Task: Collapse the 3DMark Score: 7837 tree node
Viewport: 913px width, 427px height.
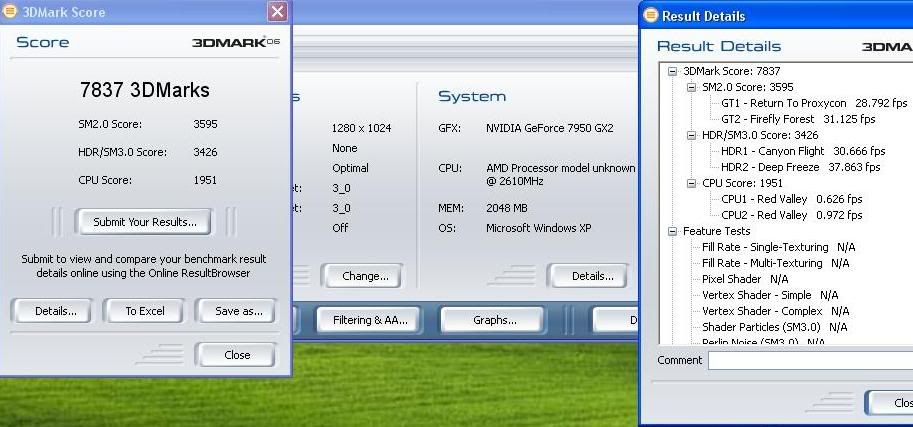Action: [x=673, y=71]
